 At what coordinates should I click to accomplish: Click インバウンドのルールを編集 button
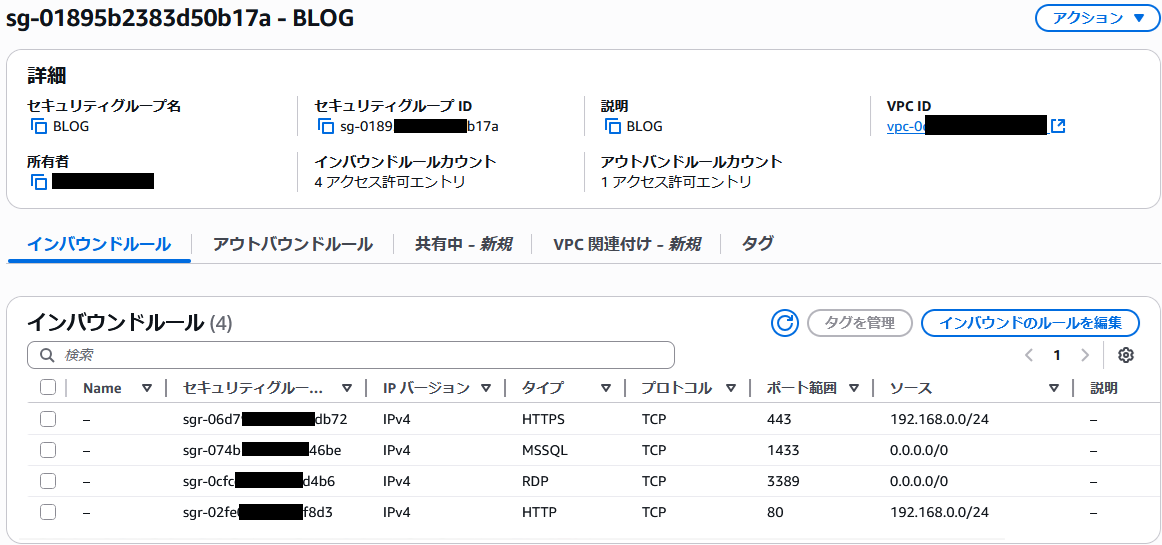point(1029,323)
